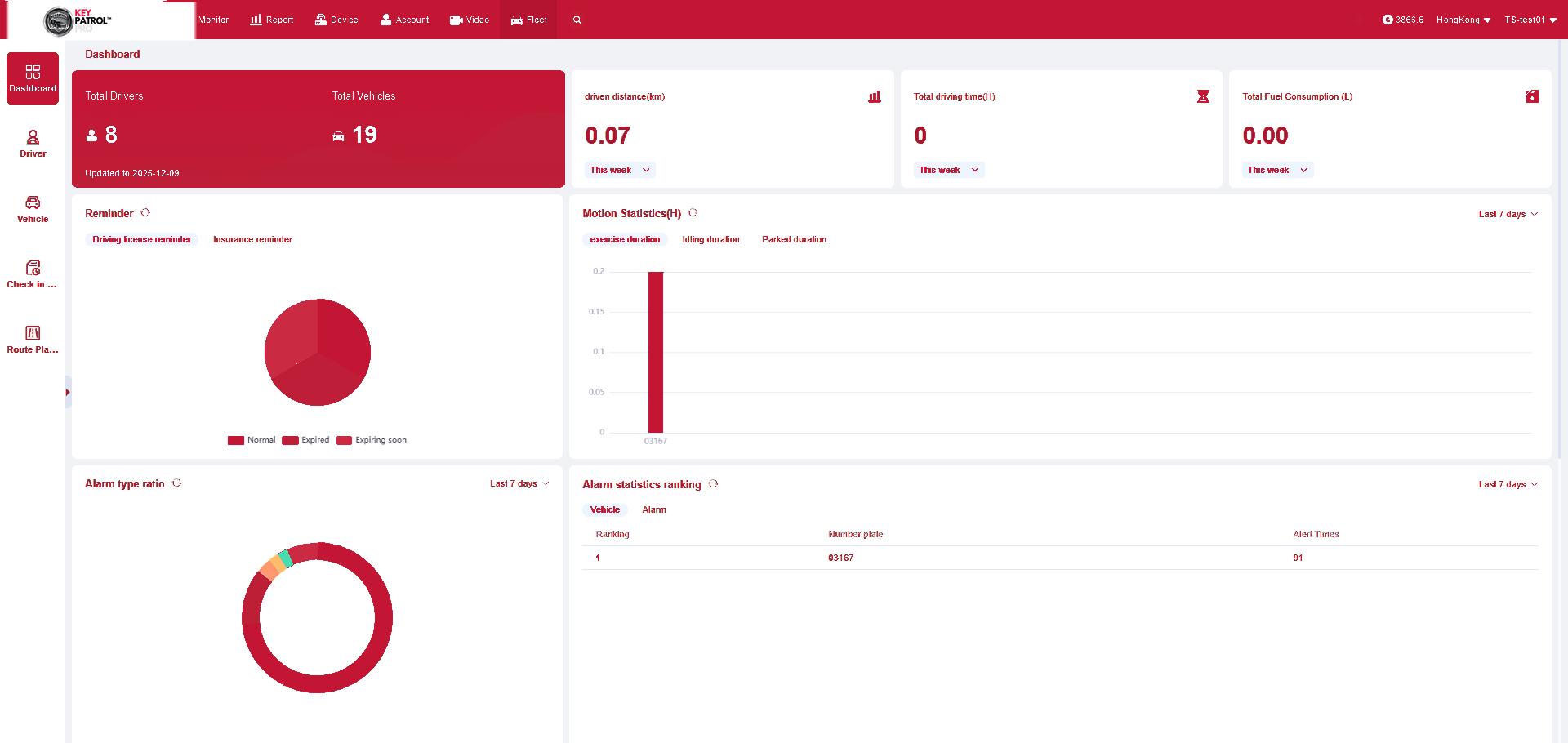Change Alarm type ratio date range
This screenshot has width=1568, height=743.
(519, 483)
